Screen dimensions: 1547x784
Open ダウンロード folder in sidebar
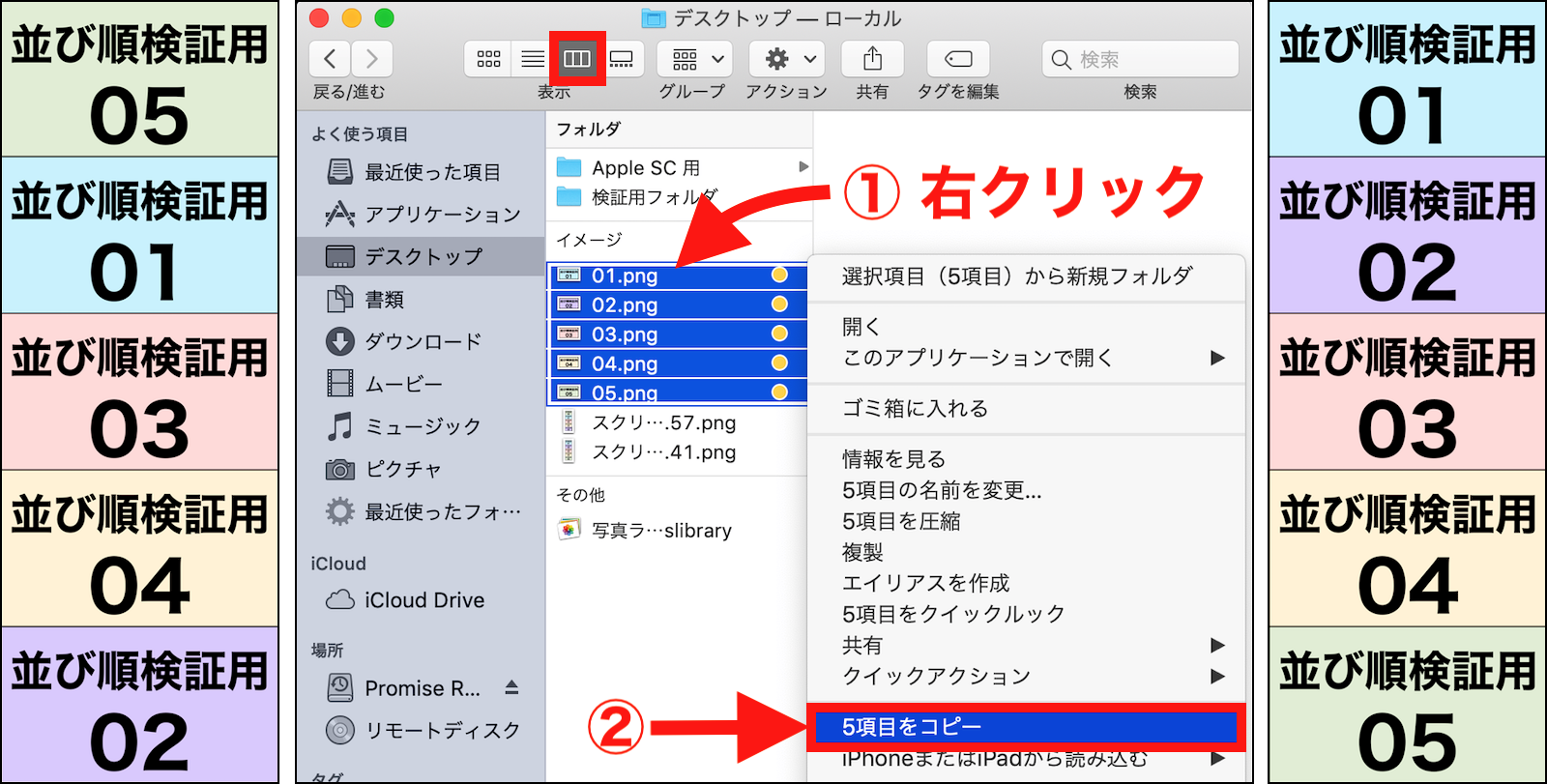point(423,341)
